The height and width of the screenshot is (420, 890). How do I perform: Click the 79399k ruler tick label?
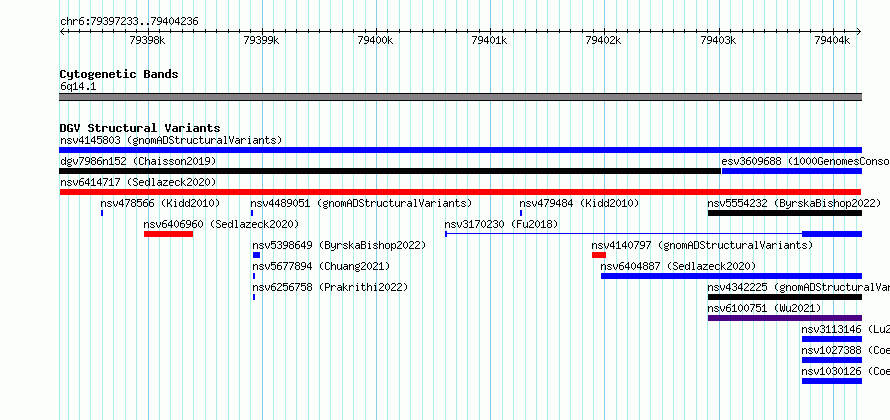261,40
